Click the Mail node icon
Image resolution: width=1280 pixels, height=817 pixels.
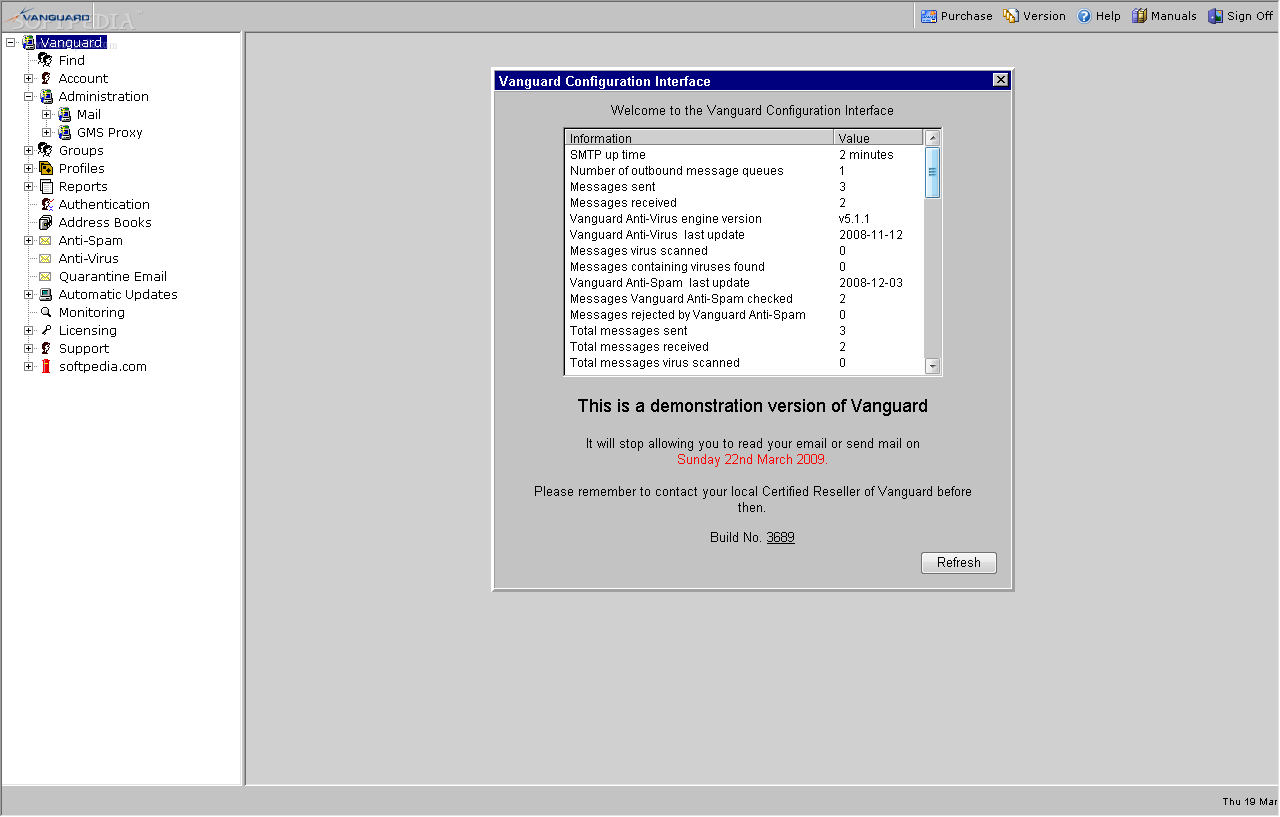click(x=64, y=115)
